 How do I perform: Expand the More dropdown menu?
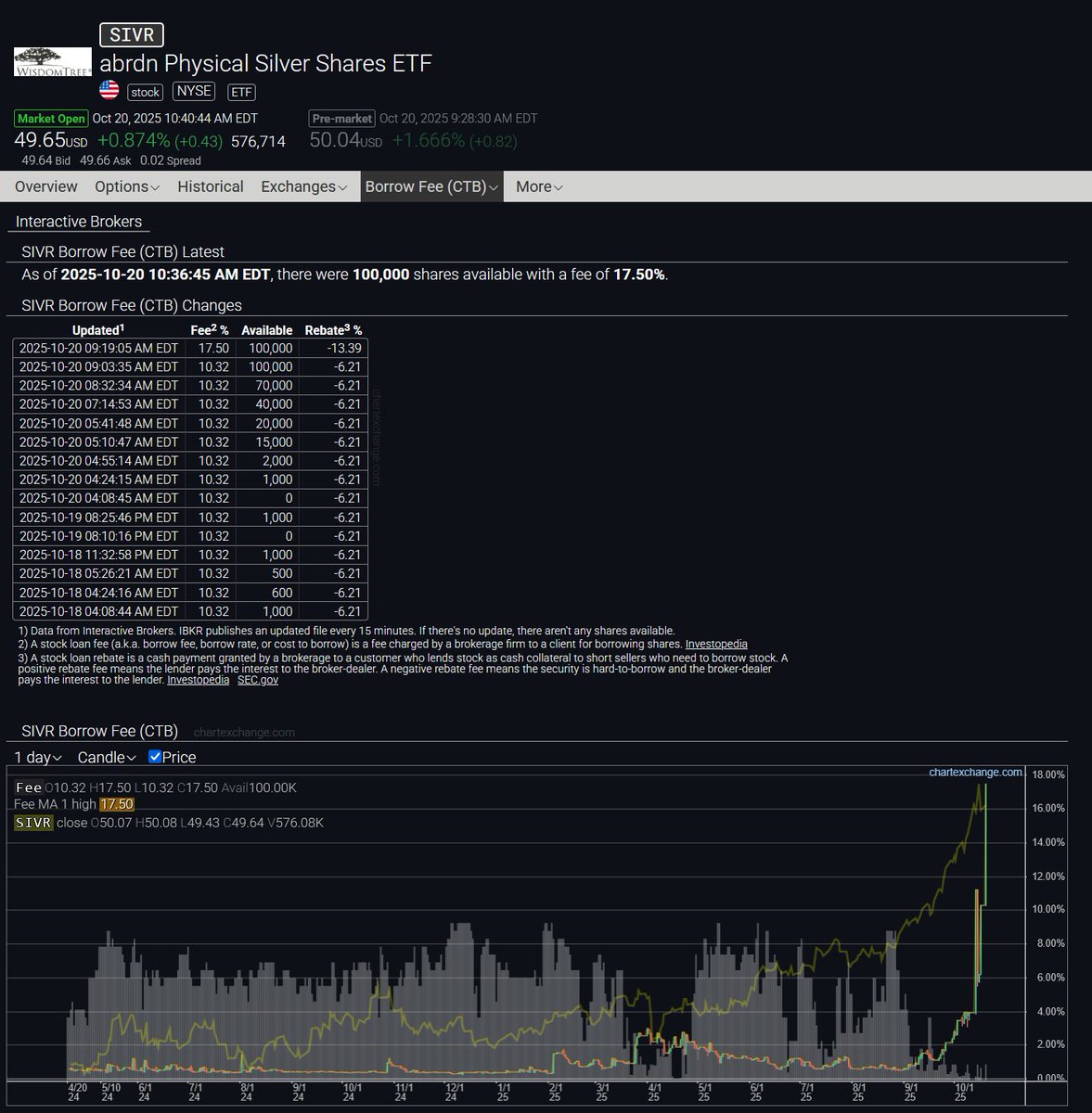[539, 186]
